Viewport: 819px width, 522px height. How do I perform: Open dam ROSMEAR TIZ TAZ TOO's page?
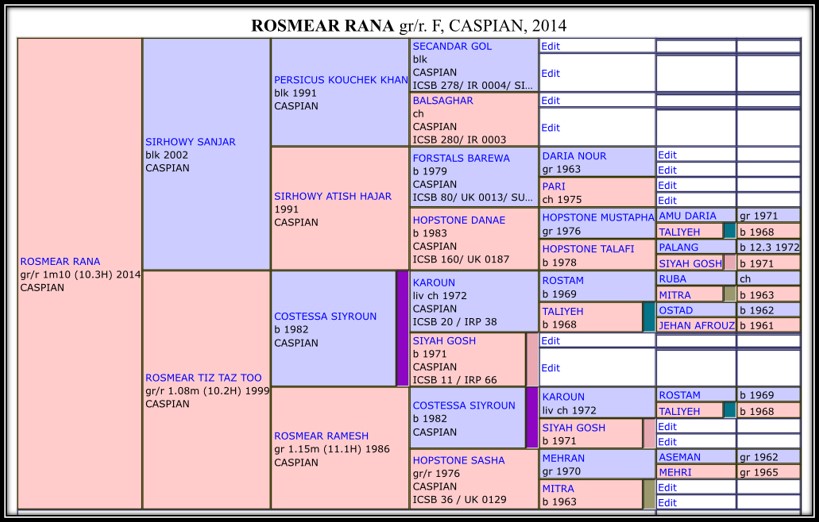[x=203, y=377]
